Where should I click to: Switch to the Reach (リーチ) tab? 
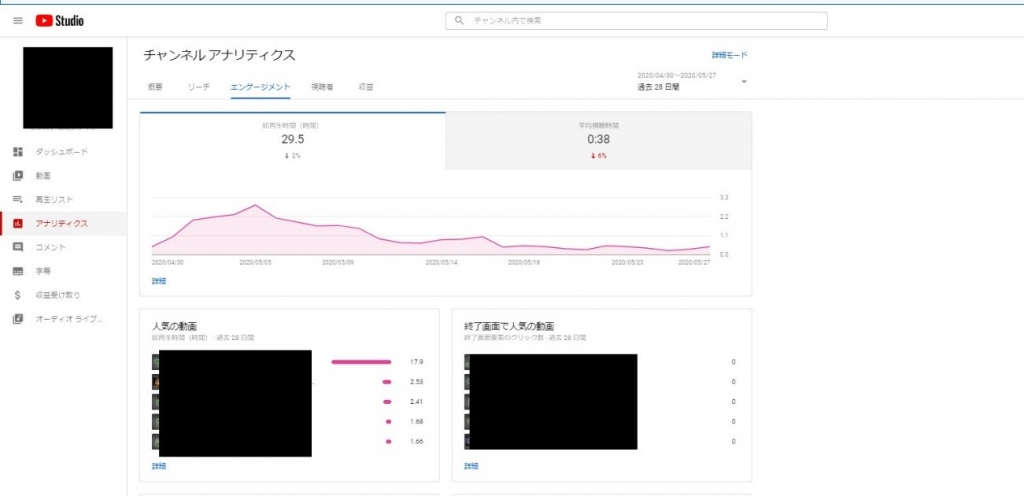click(198, 88)
